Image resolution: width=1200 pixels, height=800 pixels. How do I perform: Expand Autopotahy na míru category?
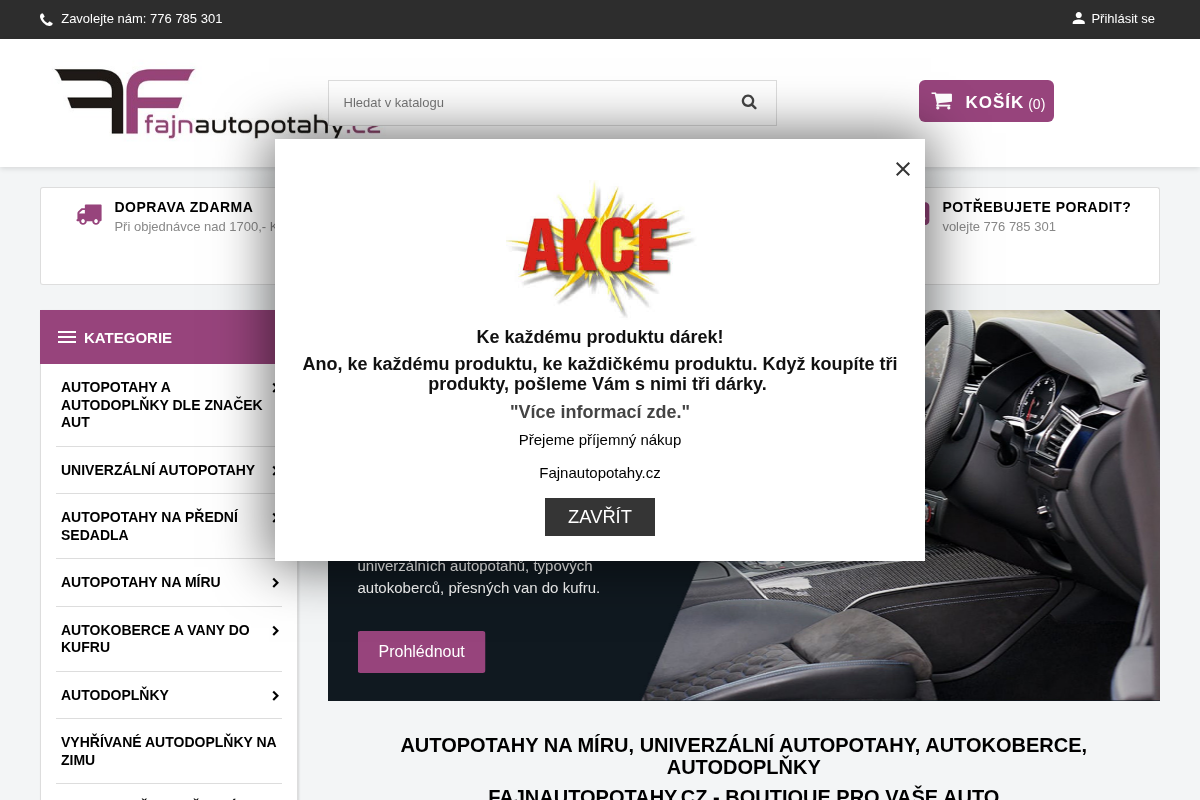[x=275, y=582]
